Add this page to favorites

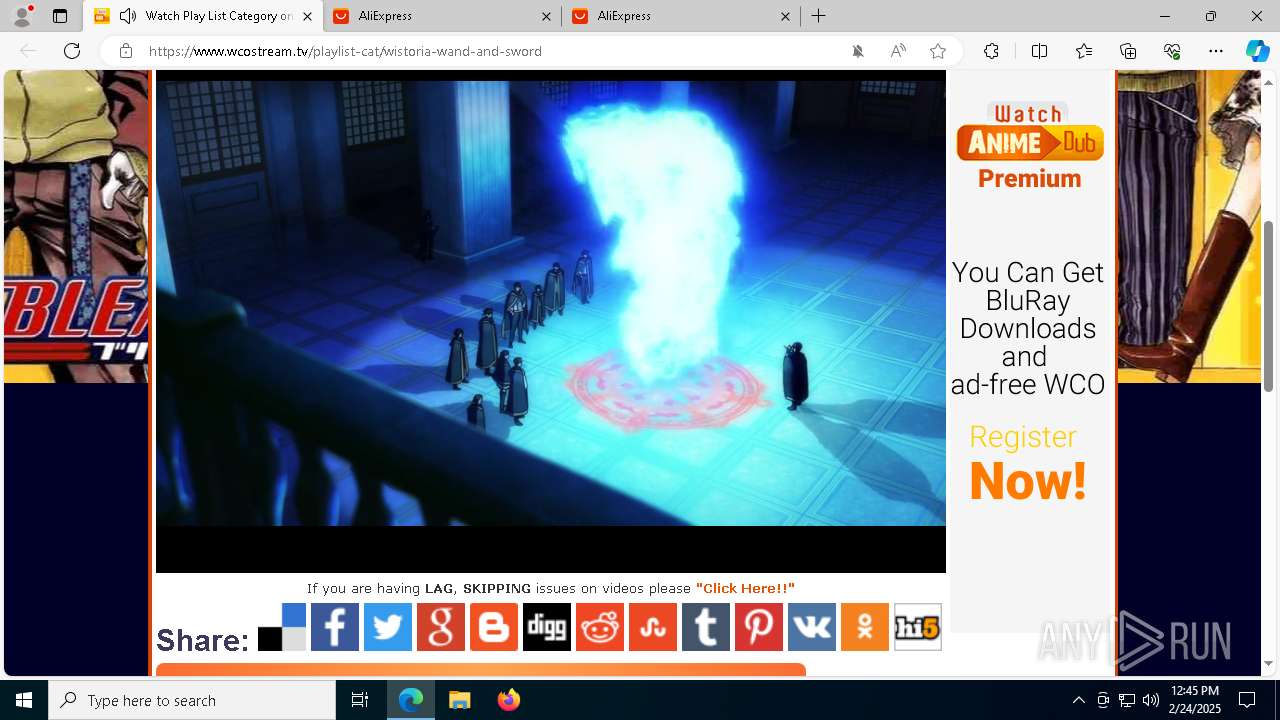click(x=938, y=51)
